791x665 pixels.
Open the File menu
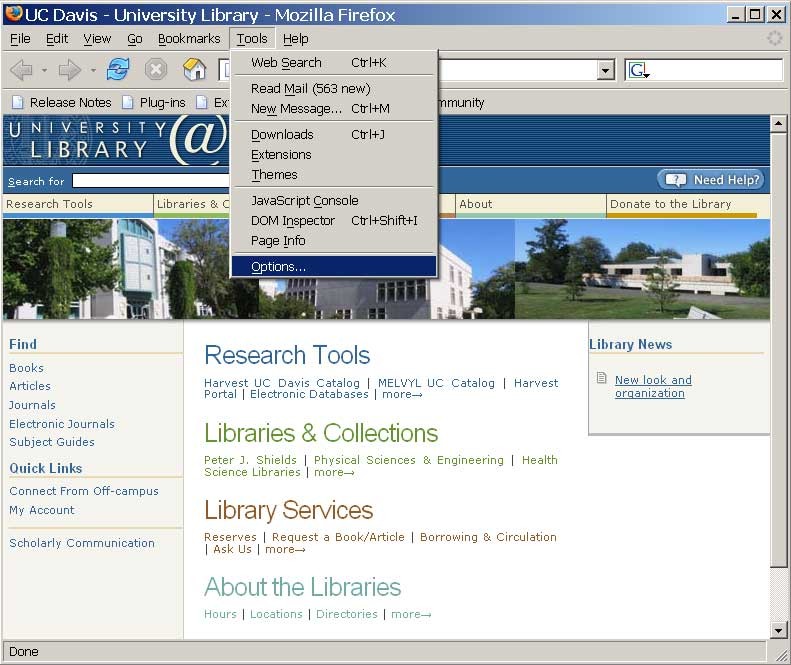coord(20,39)
